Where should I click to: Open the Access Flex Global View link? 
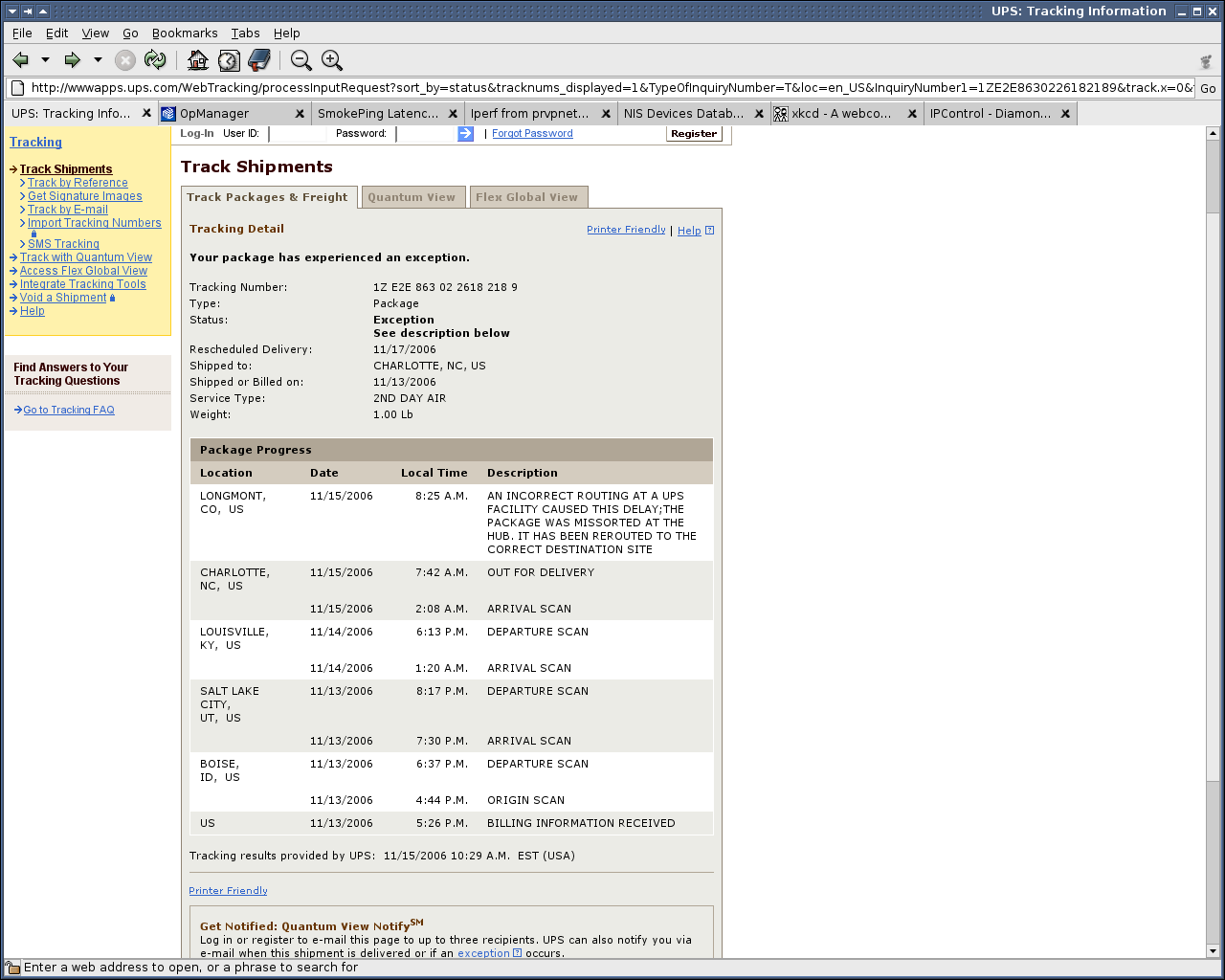click(x=83, y=271)
